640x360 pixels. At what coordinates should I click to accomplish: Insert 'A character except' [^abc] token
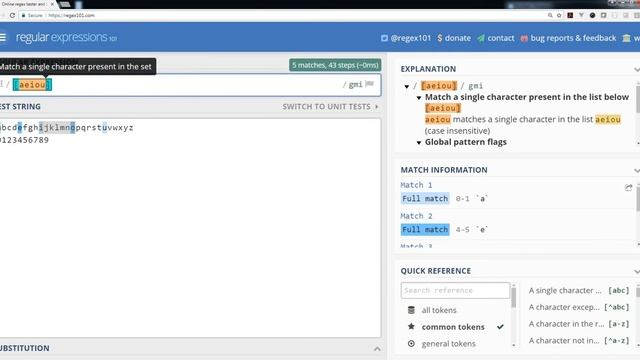(x=579, y=307)
